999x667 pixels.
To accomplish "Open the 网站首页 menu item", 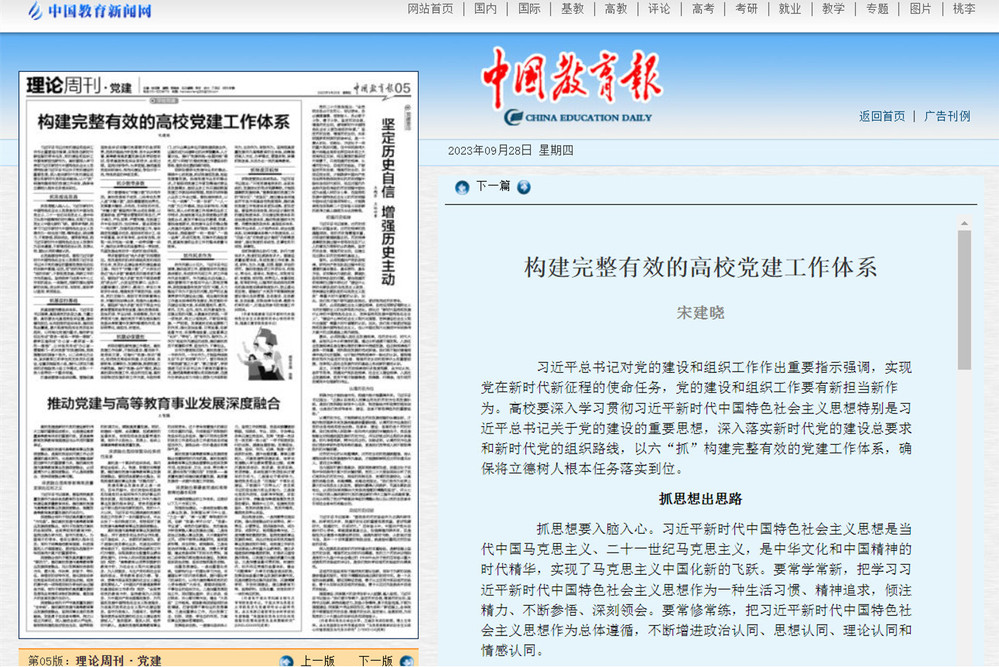I will point(430,9).
